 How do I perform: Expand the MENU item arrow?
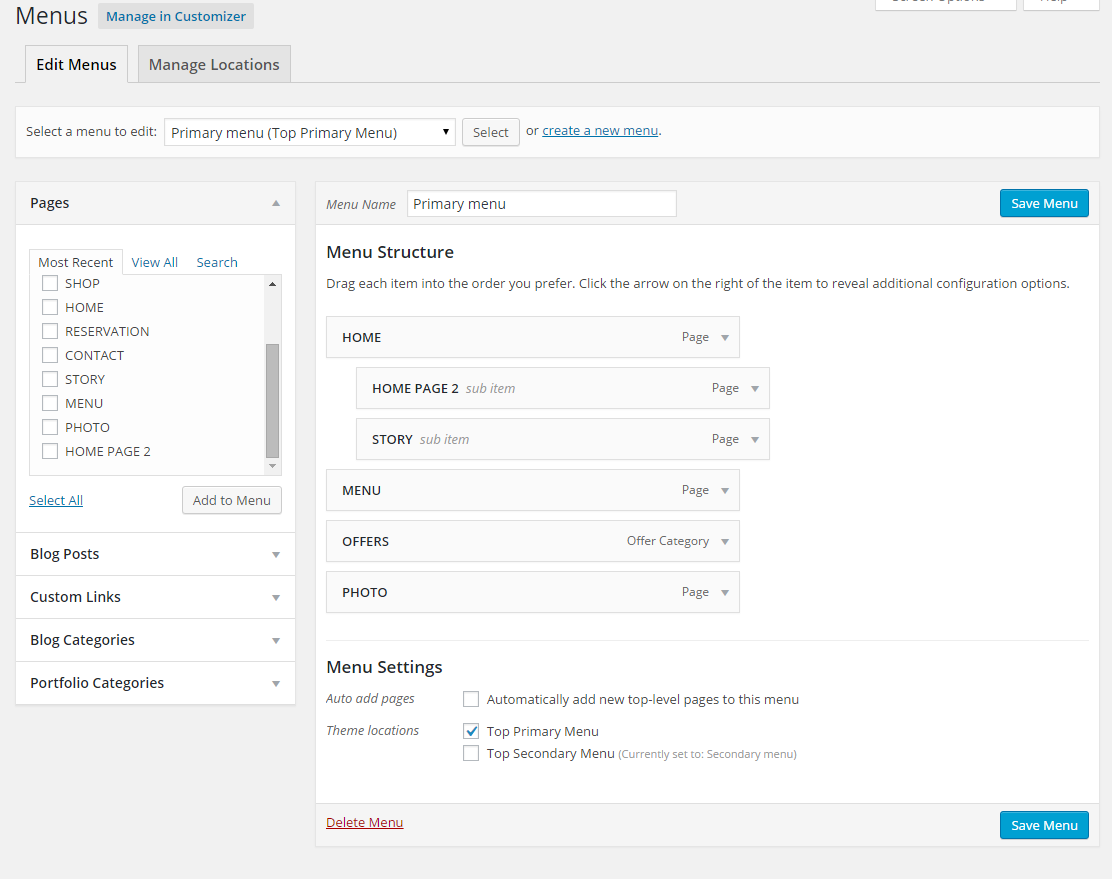[725, 491]
